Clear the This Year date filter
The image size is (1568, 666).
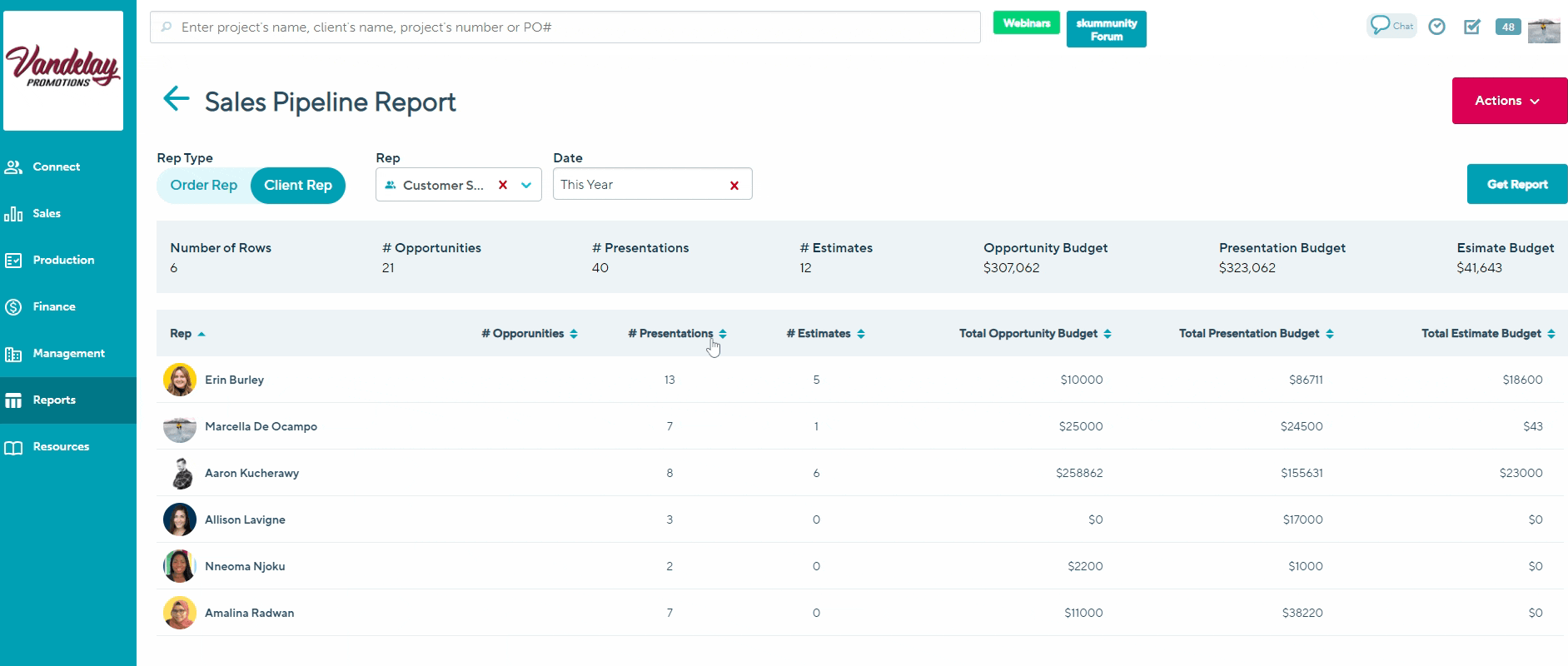point(734,186)
